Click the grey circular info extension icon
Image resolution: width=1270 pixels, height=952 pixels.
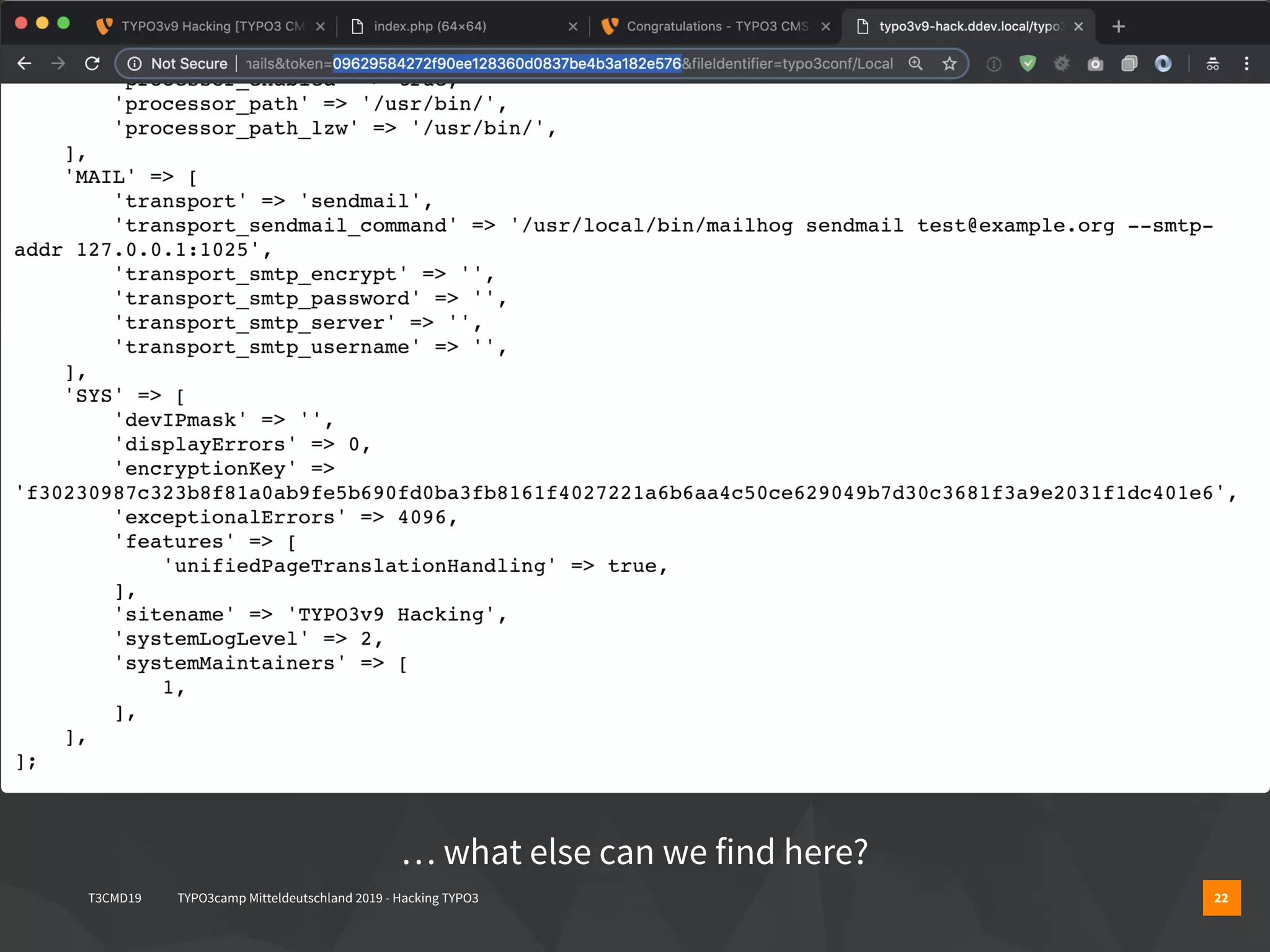click(993, 64)
